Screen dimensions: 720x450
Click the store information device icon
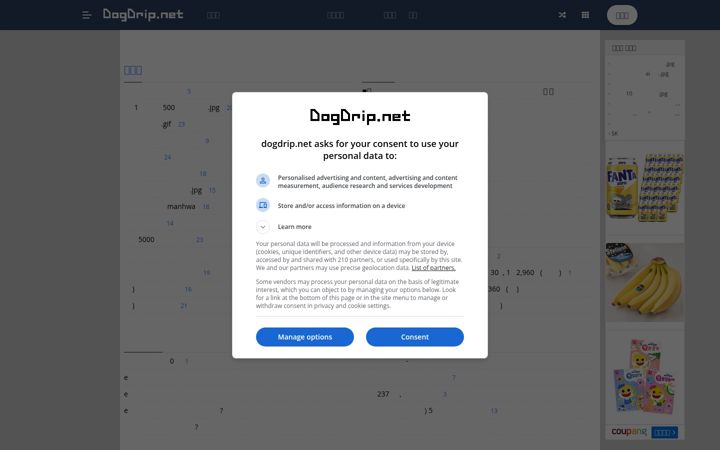[x=263, y=205]
